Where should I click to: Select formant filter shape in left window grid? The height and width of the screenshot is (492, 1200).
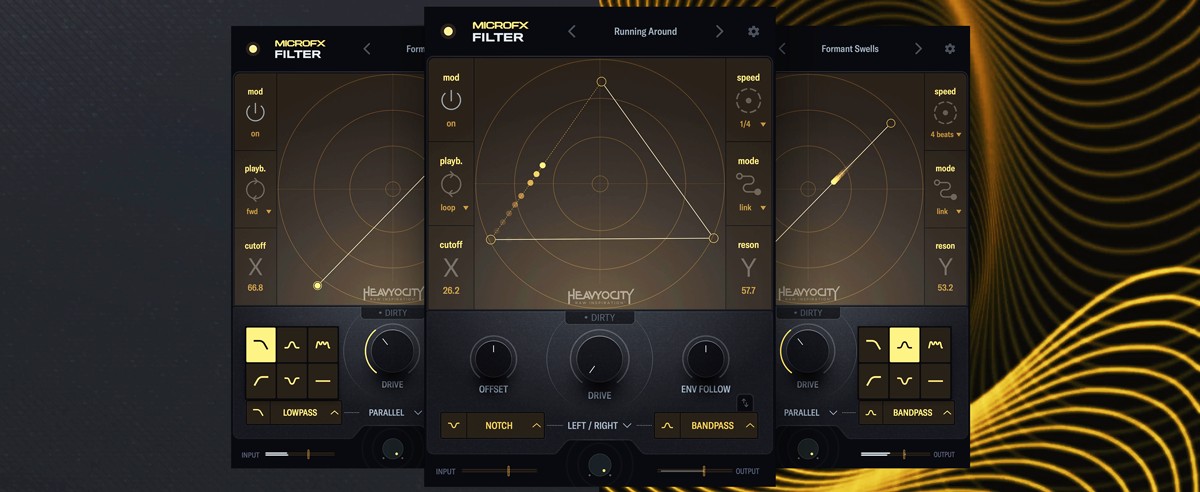[323, 344]
